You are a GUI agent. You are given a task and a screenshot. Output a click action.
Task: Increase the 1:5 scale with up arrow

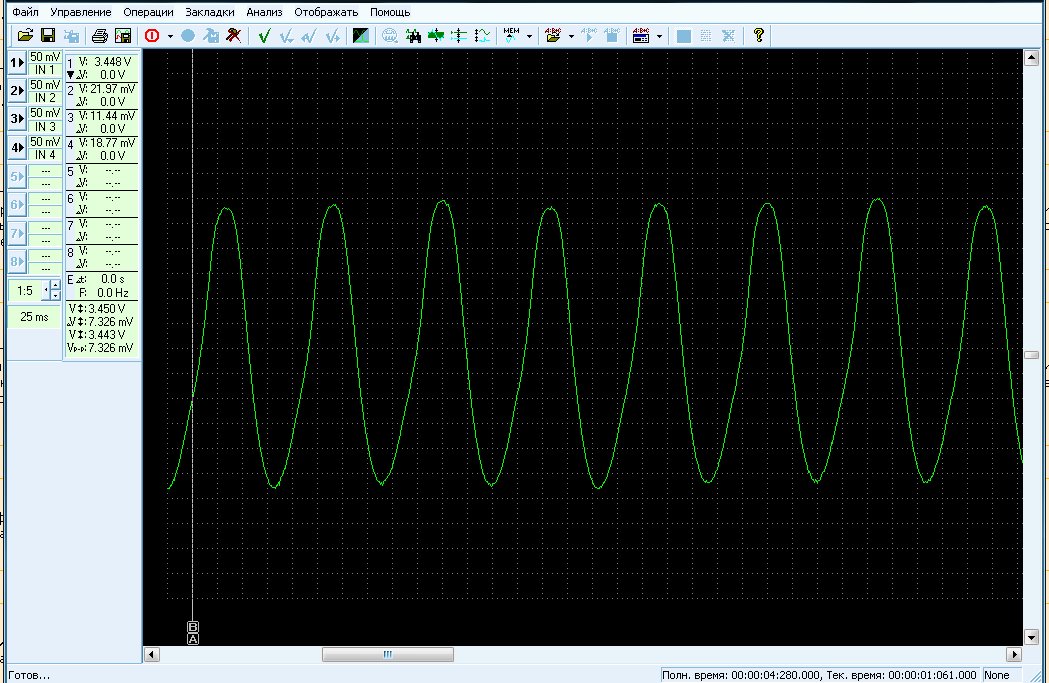[x=56, y=286]
